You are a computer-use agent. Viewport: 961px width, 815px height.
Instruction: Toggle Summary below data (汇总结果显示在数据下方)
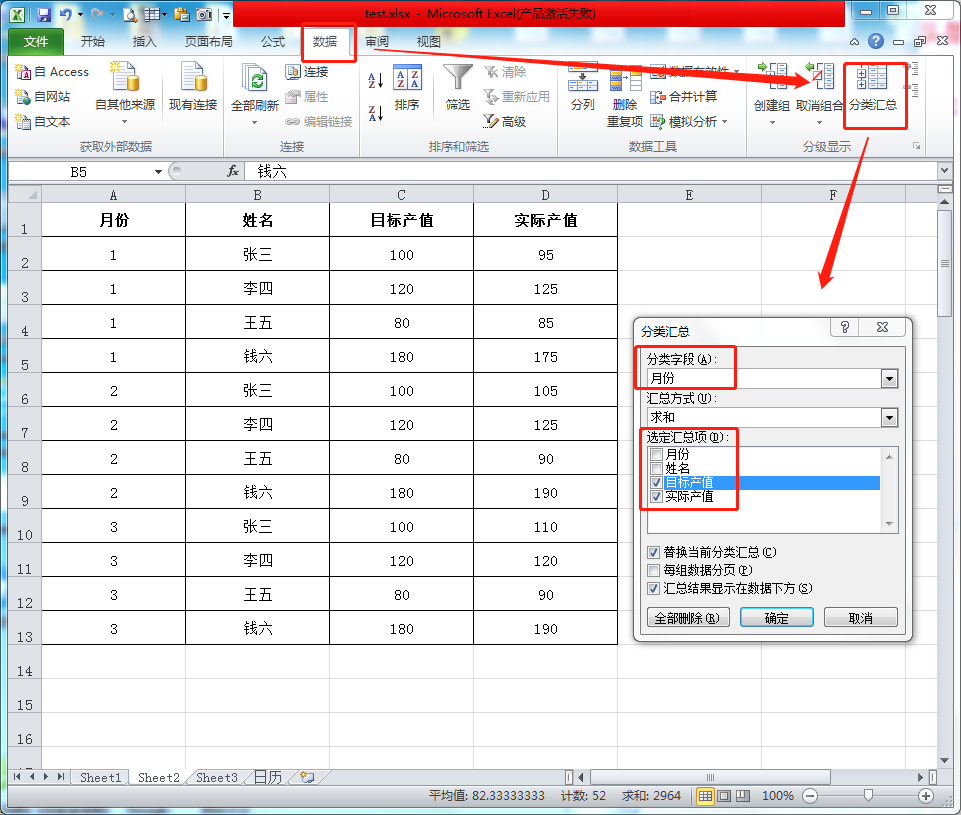click(x=653, y=588)
